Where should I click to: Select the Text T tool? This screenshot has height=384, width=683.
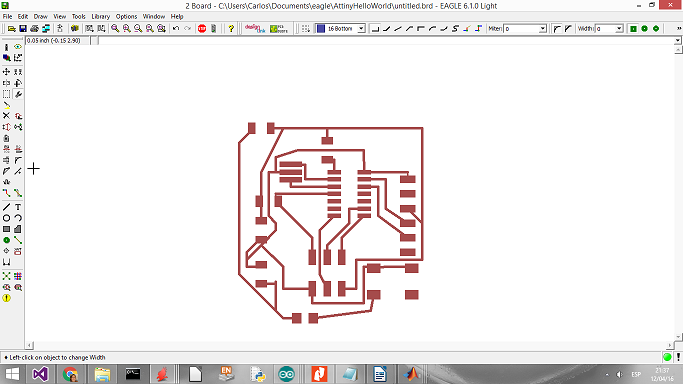pyautogui.click(x=18, y=207)
